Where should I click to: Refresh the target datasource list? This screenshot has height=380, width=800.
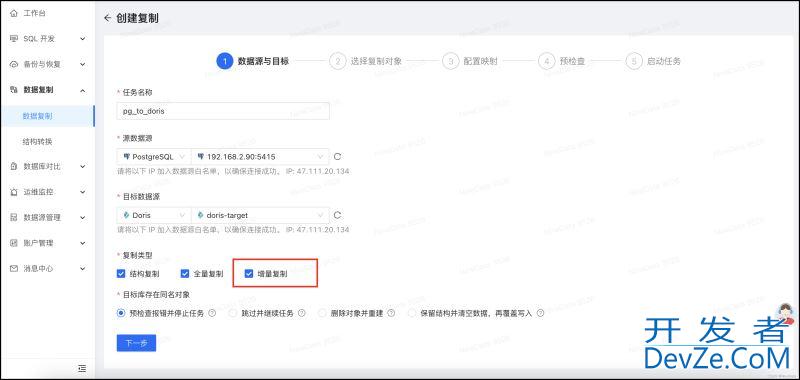coord(337,215)
